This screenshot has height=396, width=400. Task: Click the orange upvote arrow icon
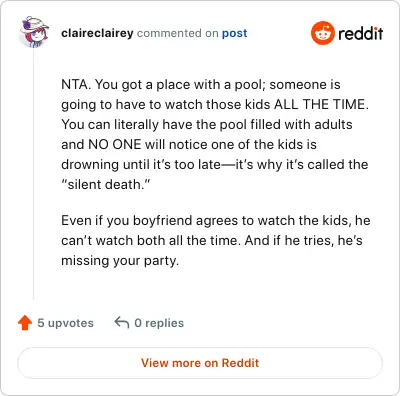click(25, 323)
